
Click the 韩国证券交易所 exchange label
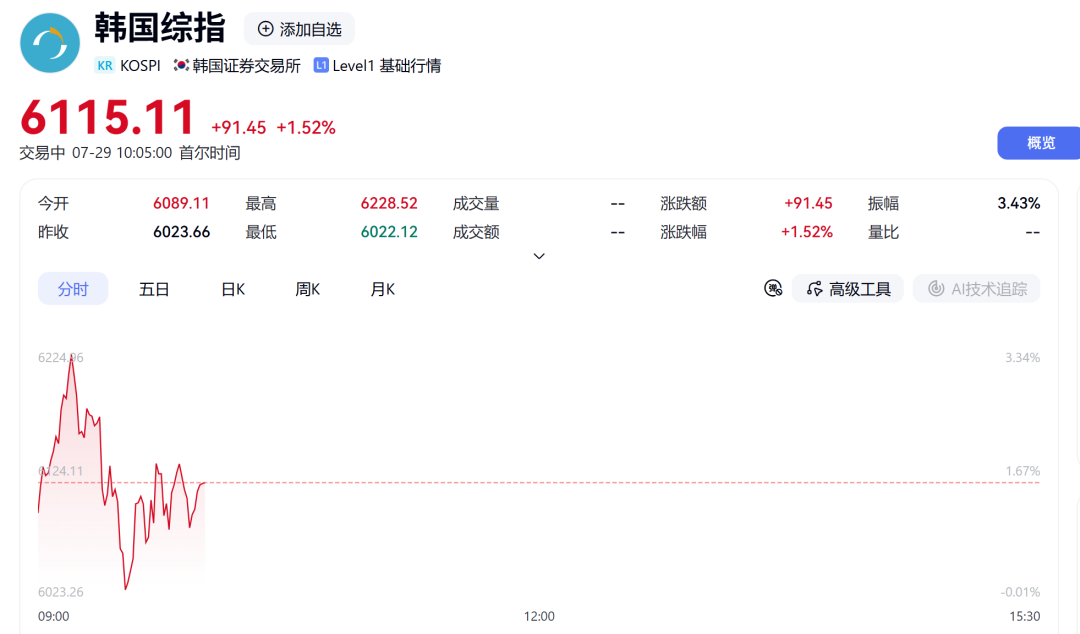pos(246,65)
